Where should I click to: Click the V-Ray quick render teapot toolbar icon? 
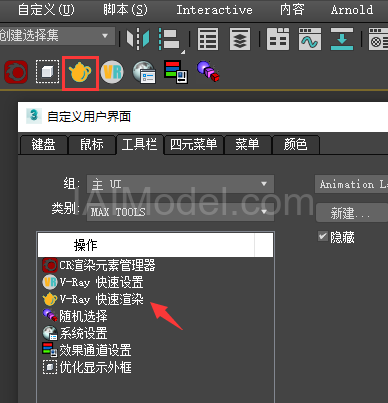point(80,73)
